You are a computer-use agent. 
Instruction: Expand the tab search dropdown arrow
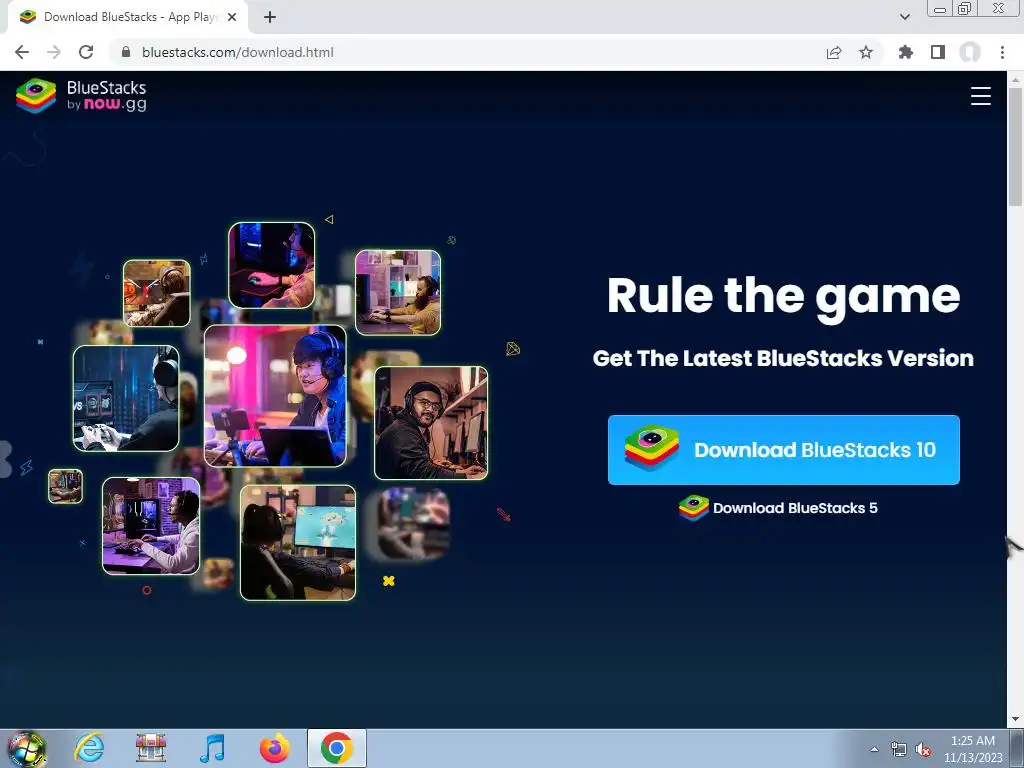click(x=904, y=17)
